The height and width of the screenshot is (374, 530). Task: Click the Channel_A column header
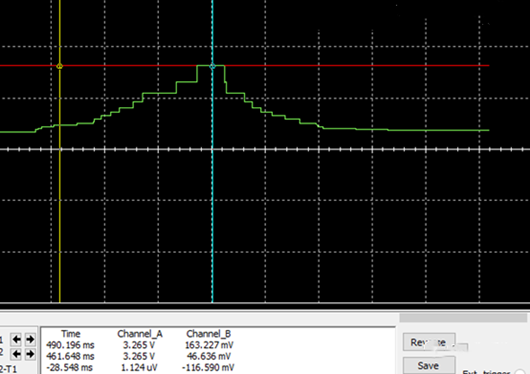click(x=140, y=334)
